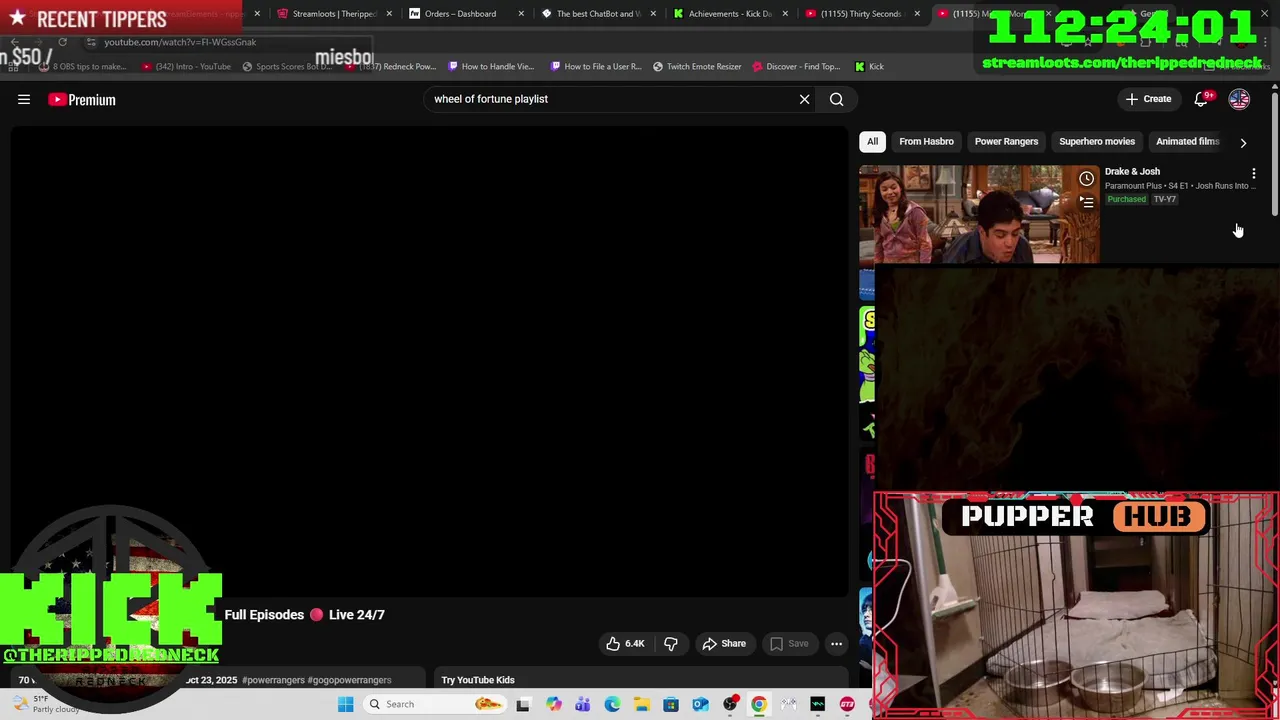This screenshot has height=720, width=1280.
Task: Open How to Handle Vie... bookmark
Action: pos(491,67)
